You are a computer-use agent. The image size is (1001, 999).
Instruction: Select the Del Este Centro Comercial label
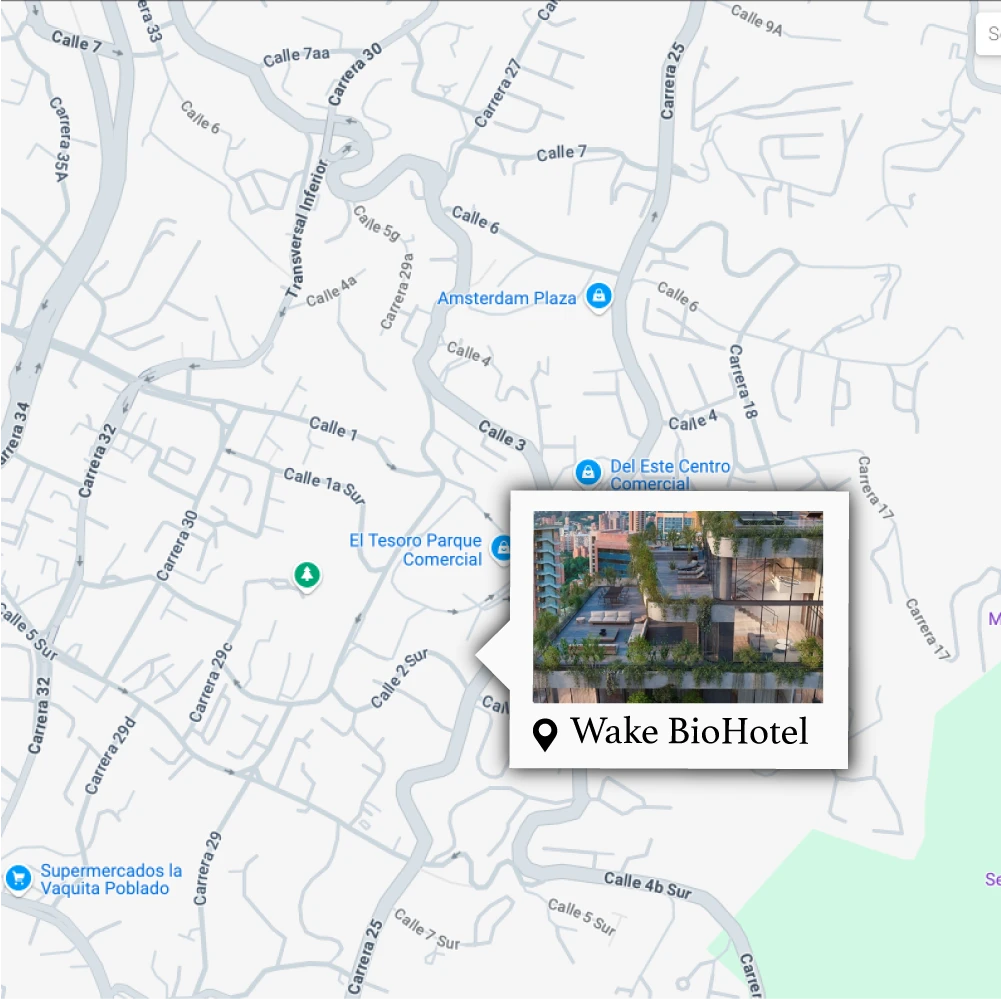pos(670,475)
